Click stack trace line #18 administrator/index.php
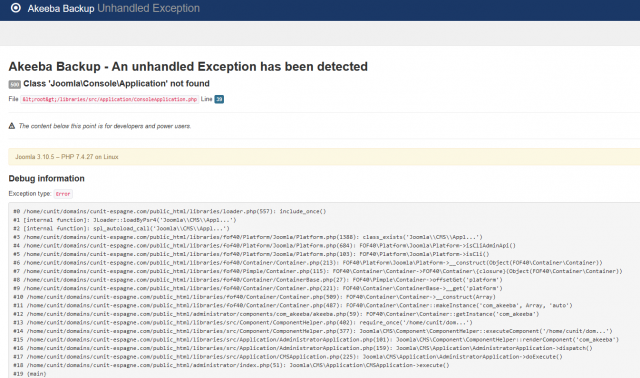Screen dimensions: 640x378 click(231, 365)
